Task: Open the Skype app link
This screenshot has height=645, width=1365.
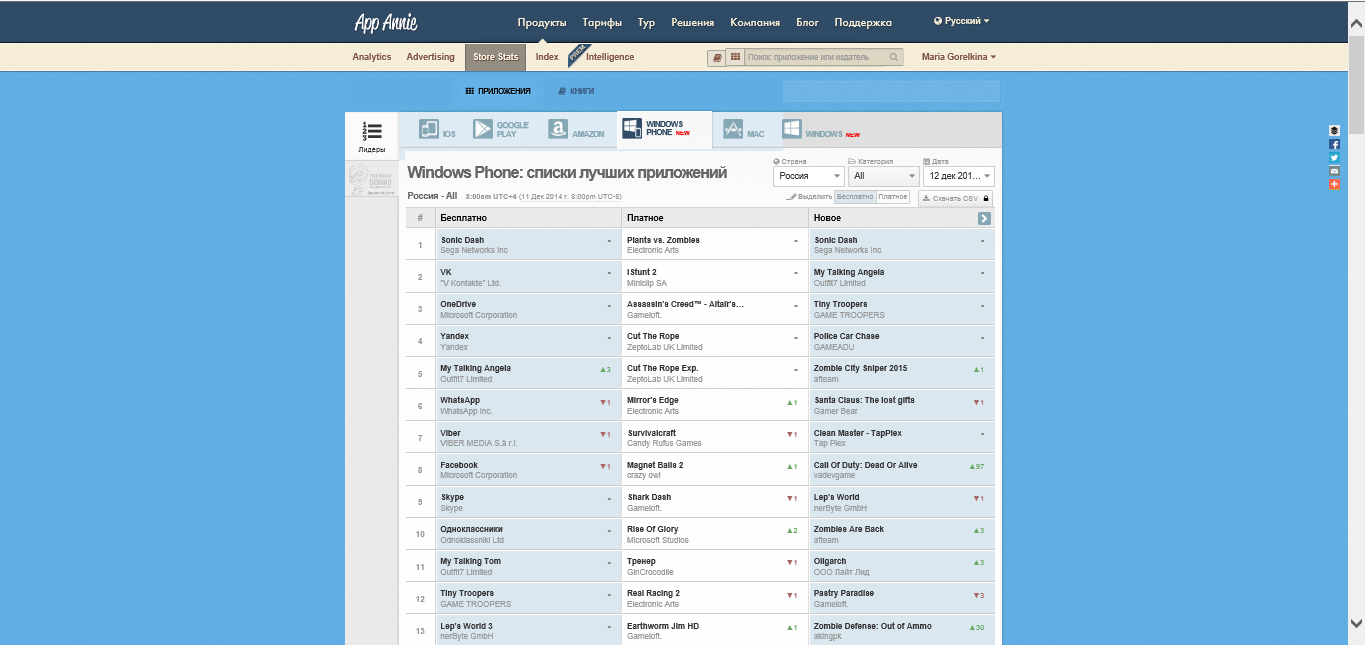Action: [452, 497]
